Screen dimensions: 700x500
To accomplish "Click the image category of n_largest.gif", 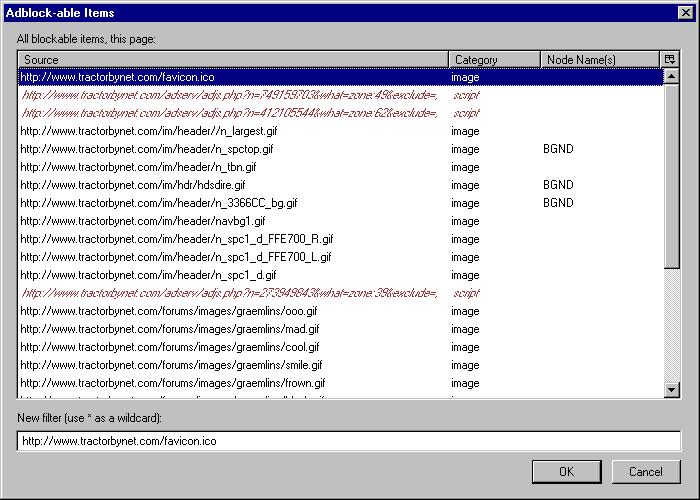I will coord(465,131).
